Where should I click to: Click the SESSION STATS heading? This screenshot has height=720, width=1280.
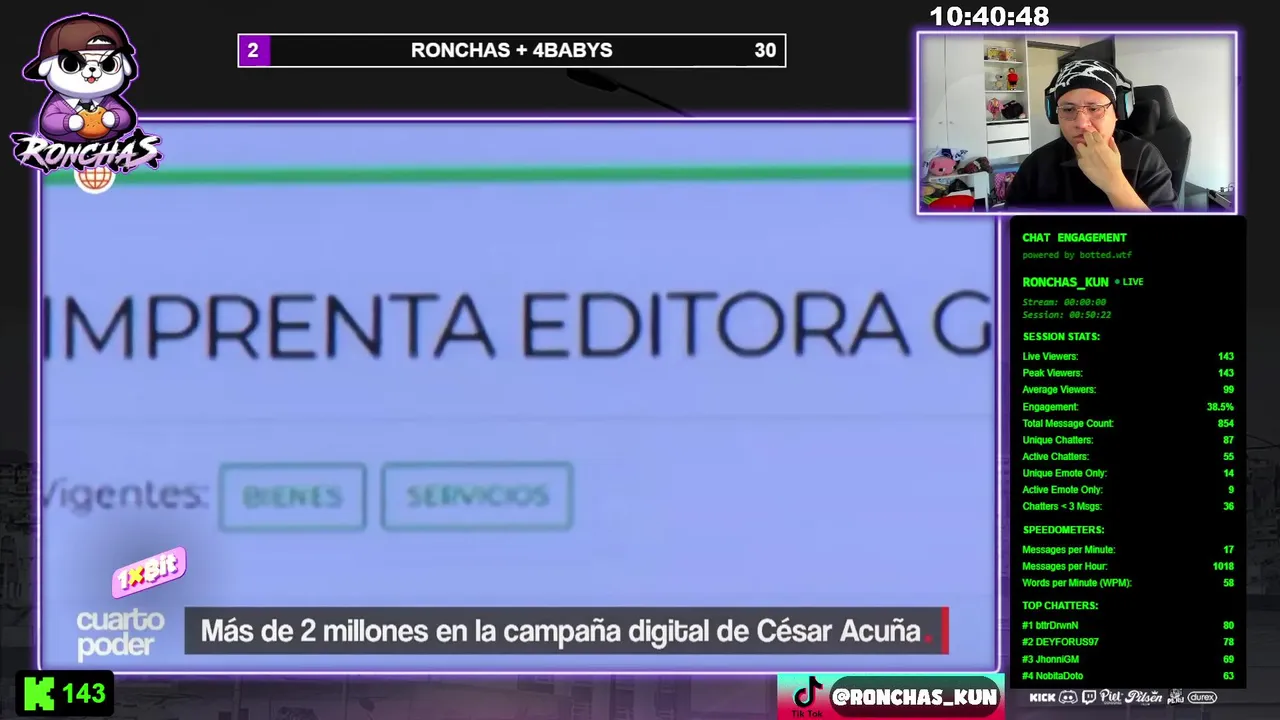click(1061, 337)
